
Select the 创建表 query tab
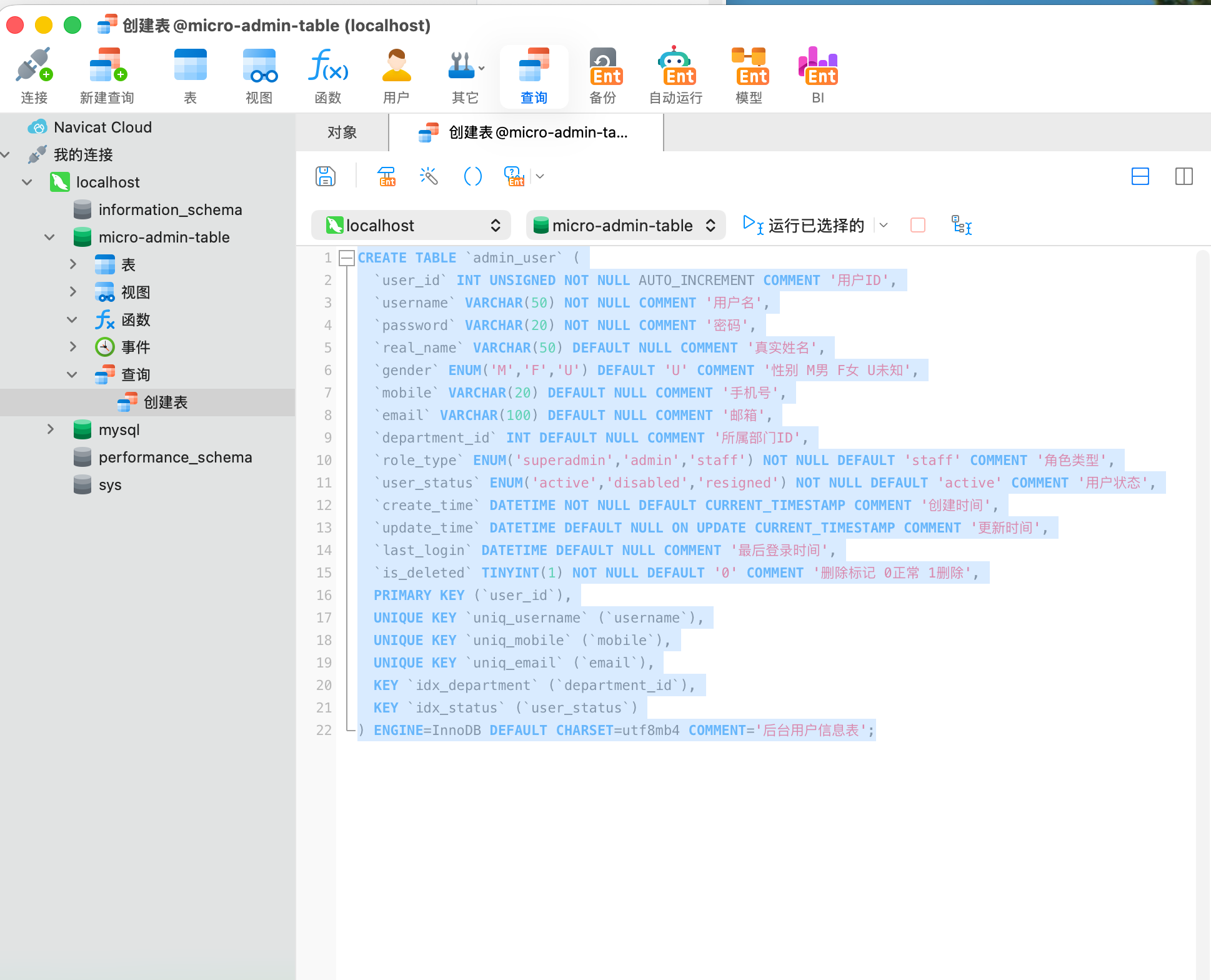[x=526, y=132]
